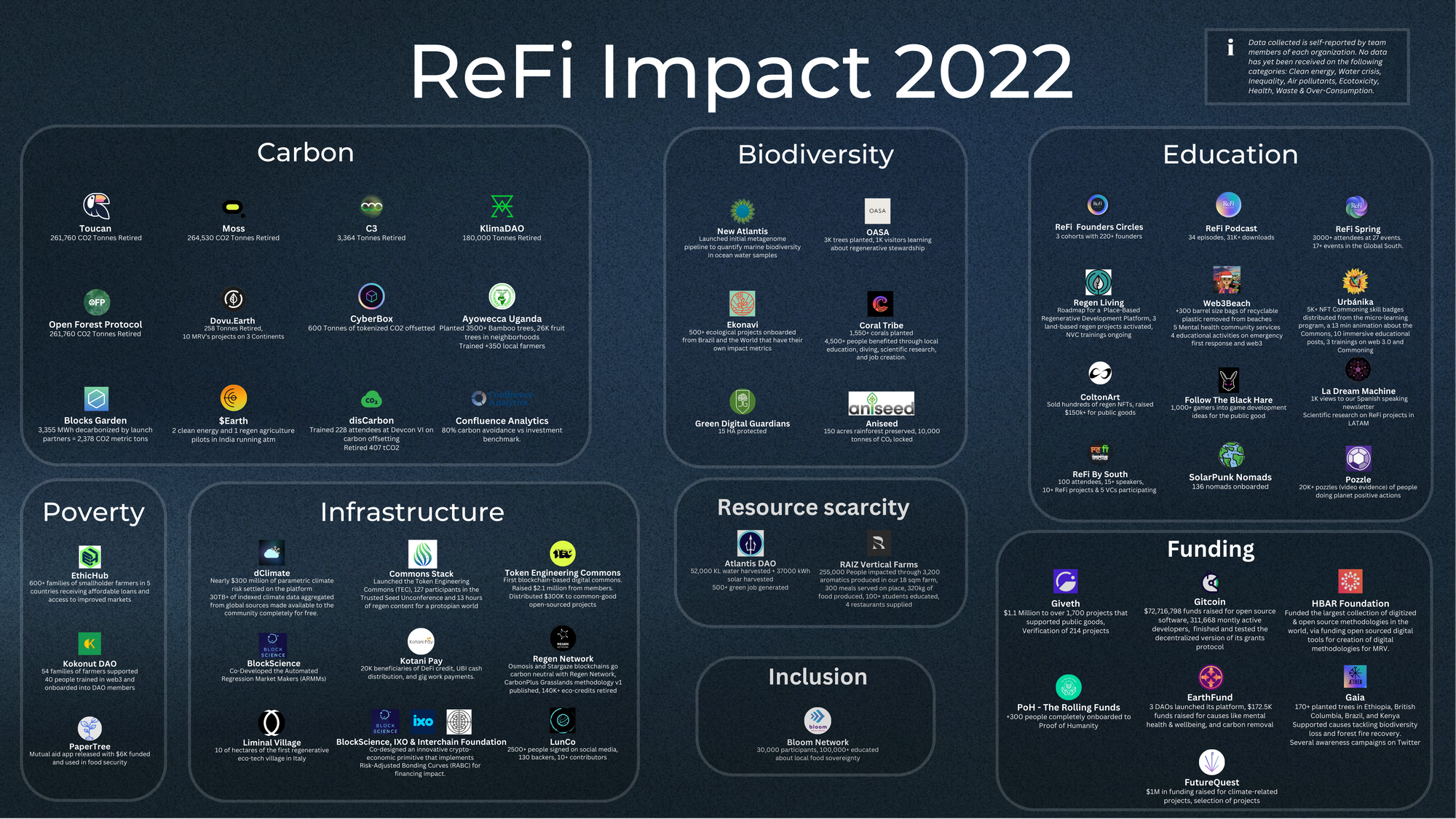Click the Kotani Pay circle logo
This screenshot has height=819, width=1456.
click(421, 641)
